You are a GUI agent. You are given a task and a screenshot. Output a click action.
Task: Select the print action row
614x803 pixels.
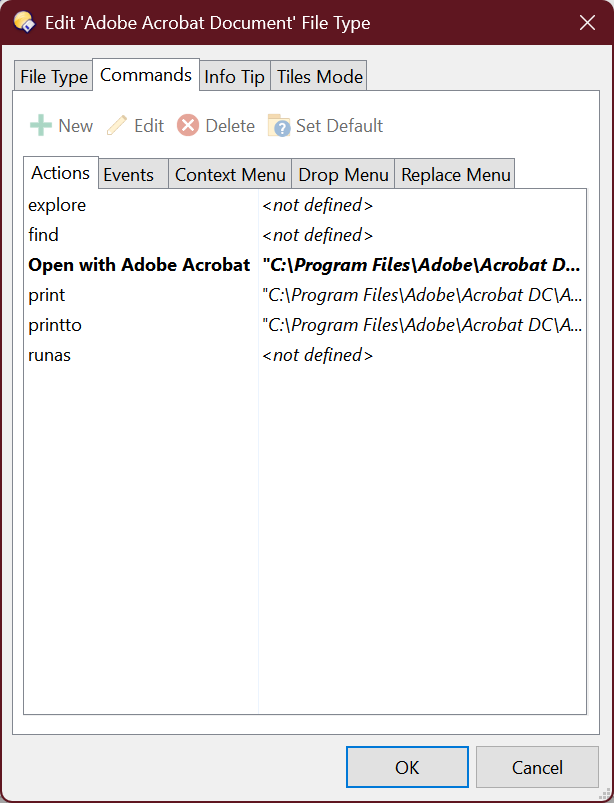tap(305, 295)
